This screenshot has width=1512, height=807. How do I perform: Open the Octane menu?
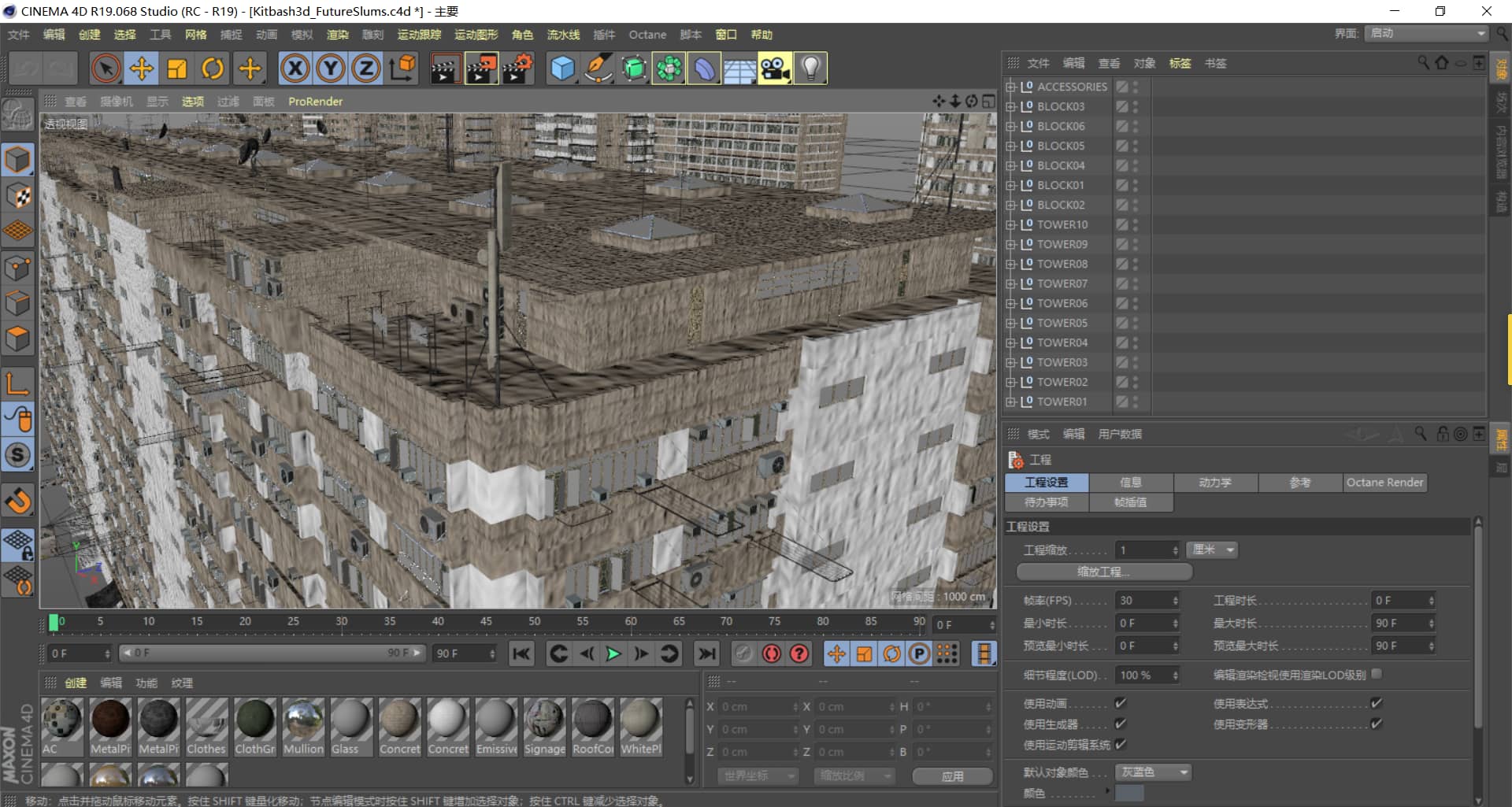[x=647, y=35]
